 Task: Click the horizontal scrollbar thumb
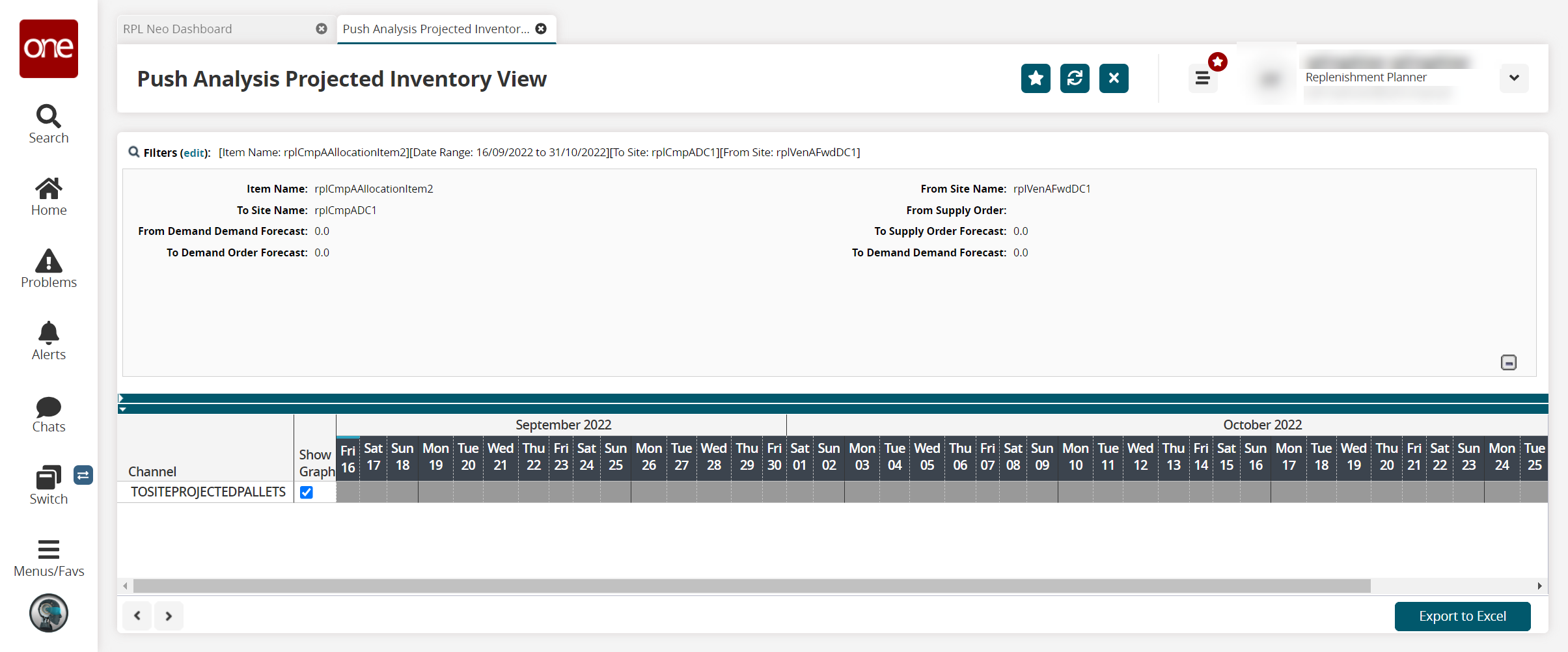(x=752, y=586)
